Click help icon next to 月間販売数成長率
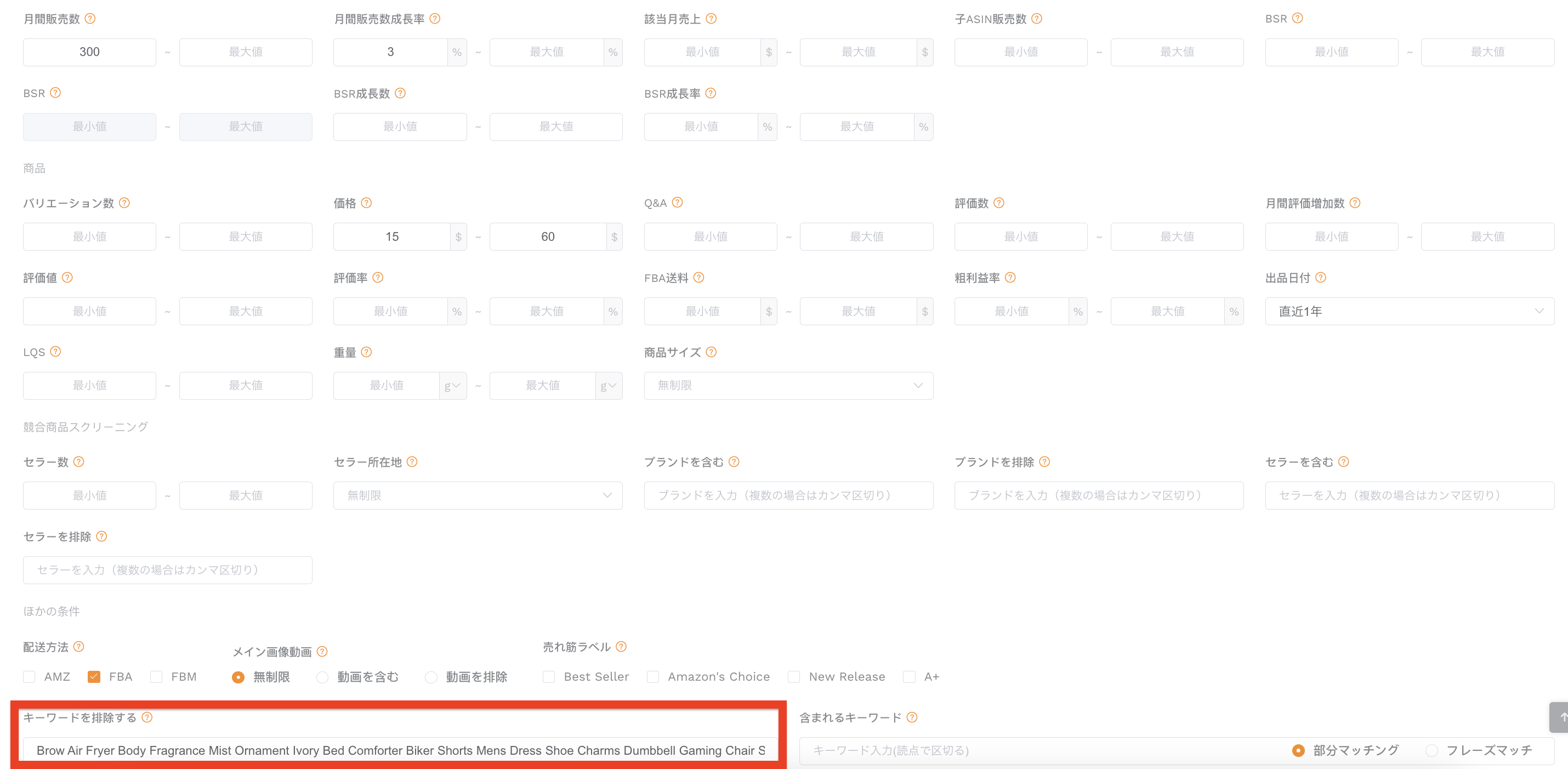The width and height of the screenshot is (1568, 769). pyautogui.click(x=435, y=19)
